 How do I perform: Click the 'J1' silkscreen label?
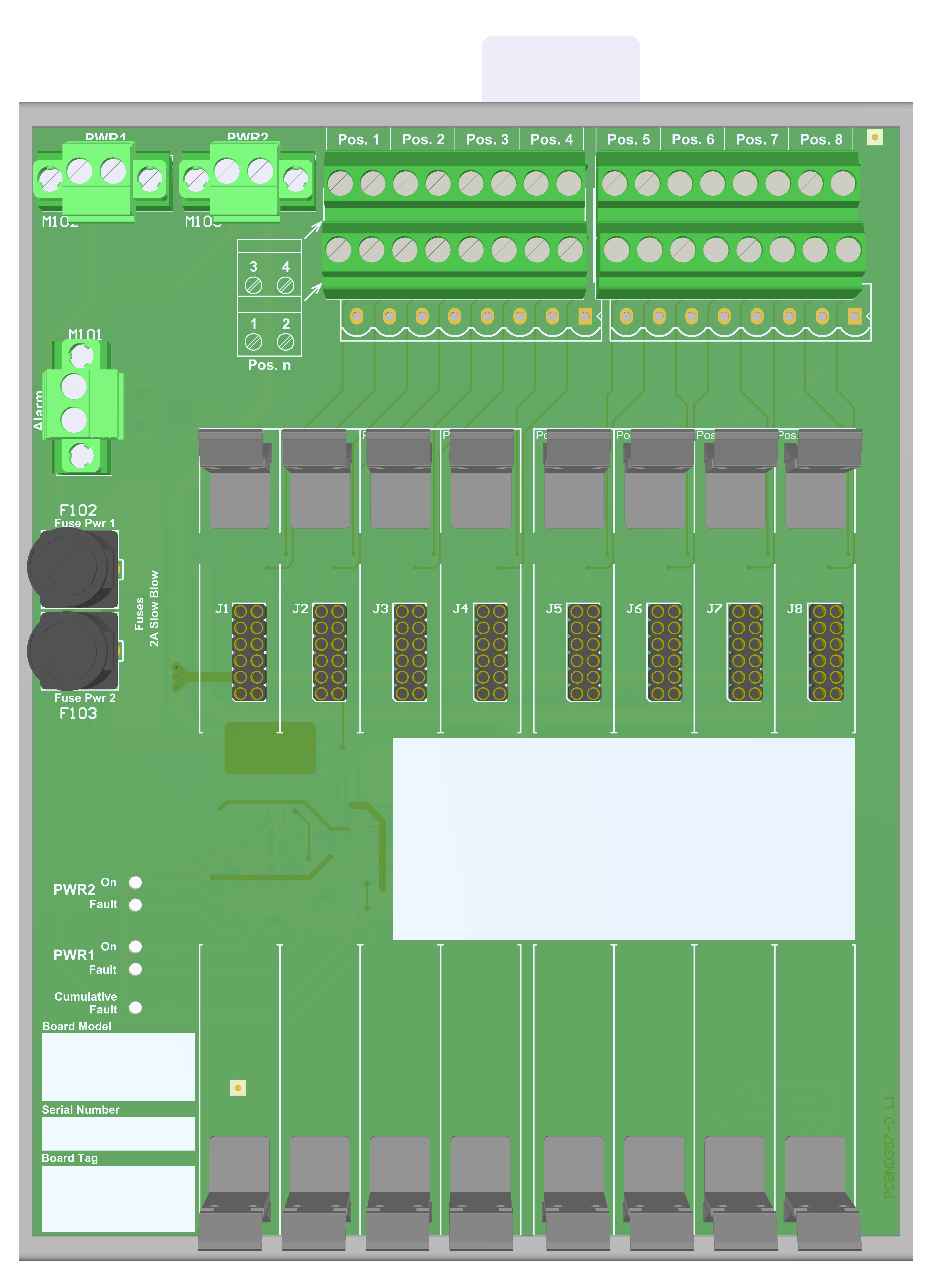pyautogui.click(x=222, y=609)
